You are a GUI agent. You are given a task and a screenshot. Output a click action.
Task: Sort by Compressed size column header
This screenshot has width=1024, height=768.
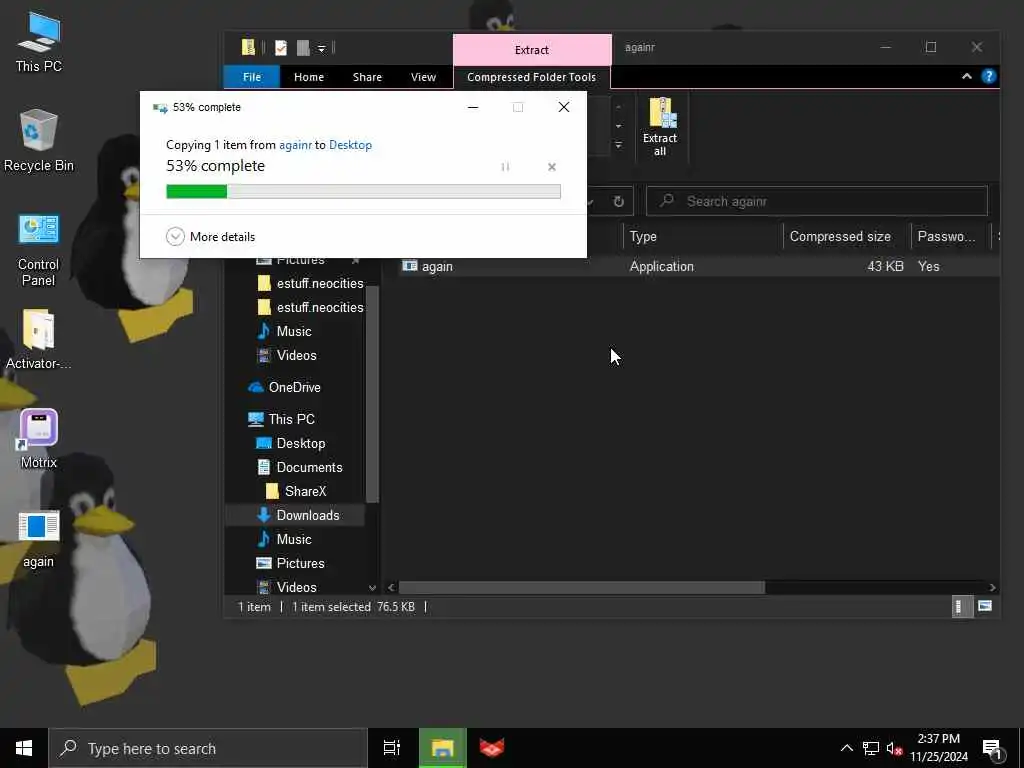(x=846, y=236)
